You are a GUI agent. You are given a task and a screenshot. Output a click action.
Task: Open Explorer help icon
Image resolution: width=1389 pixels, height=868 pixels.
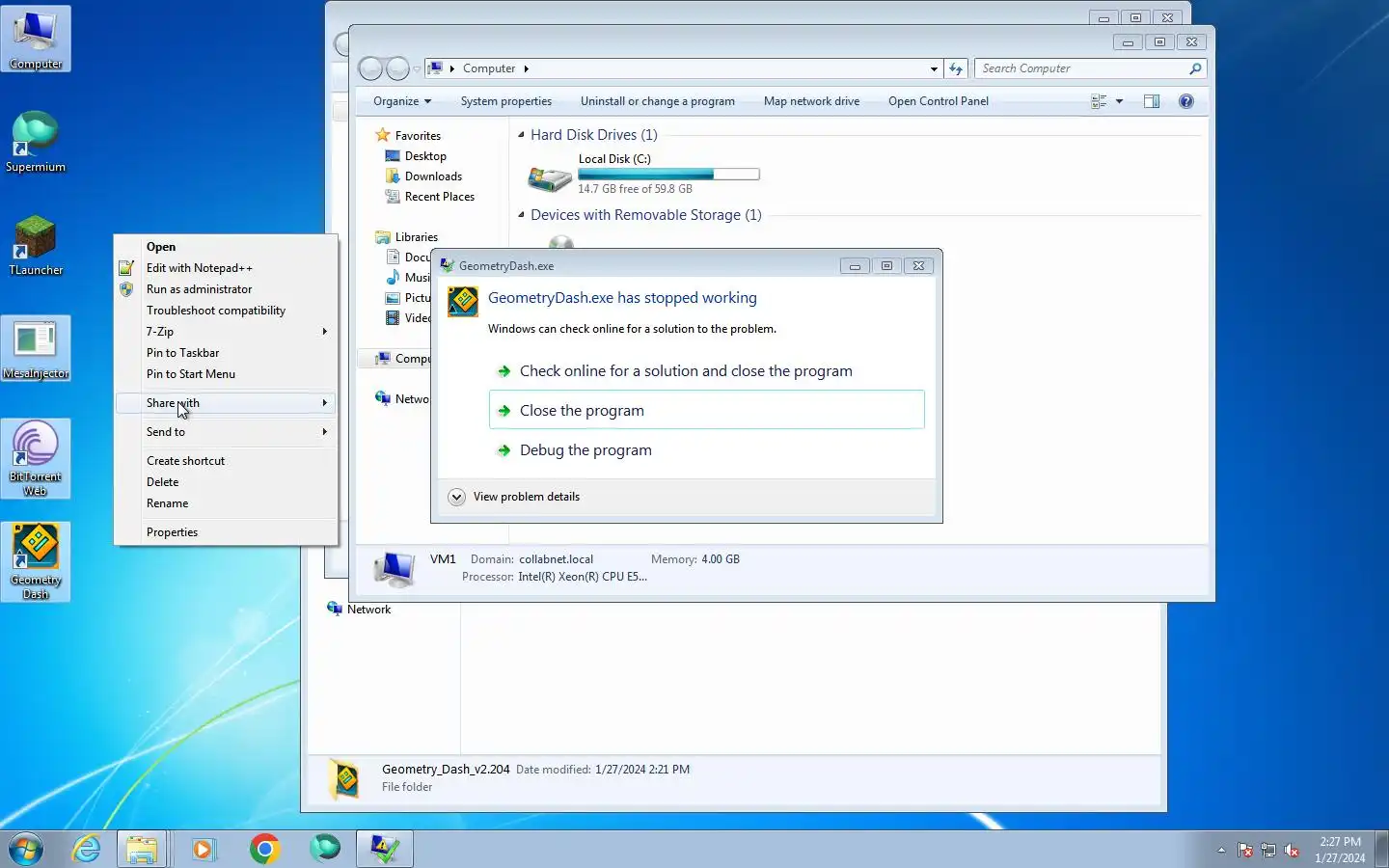pyautogui.click(x=1186, y=101)
